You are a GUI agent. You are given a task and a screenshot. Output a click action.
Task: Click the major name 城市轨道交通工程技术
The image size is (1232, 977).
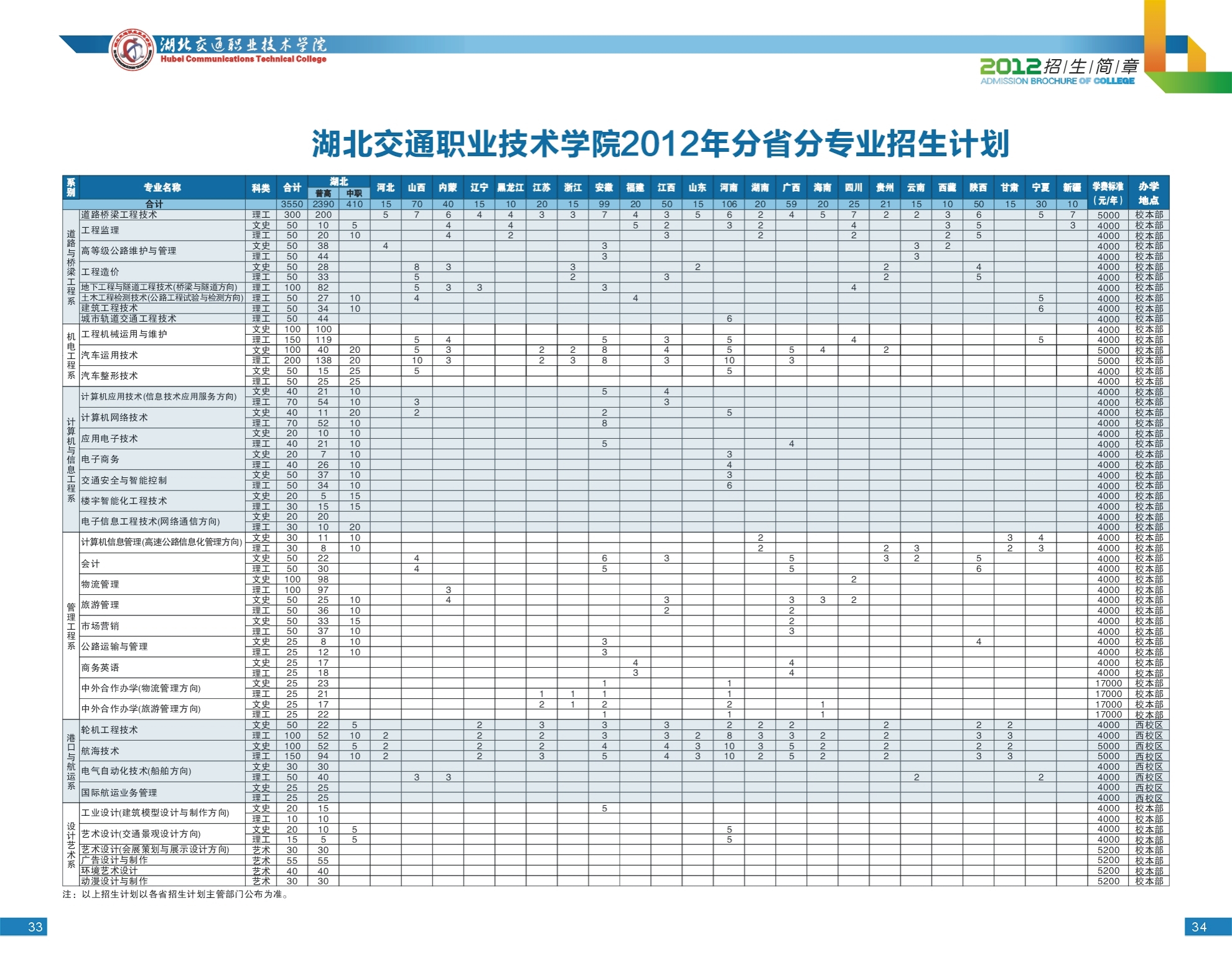(129, 319)
